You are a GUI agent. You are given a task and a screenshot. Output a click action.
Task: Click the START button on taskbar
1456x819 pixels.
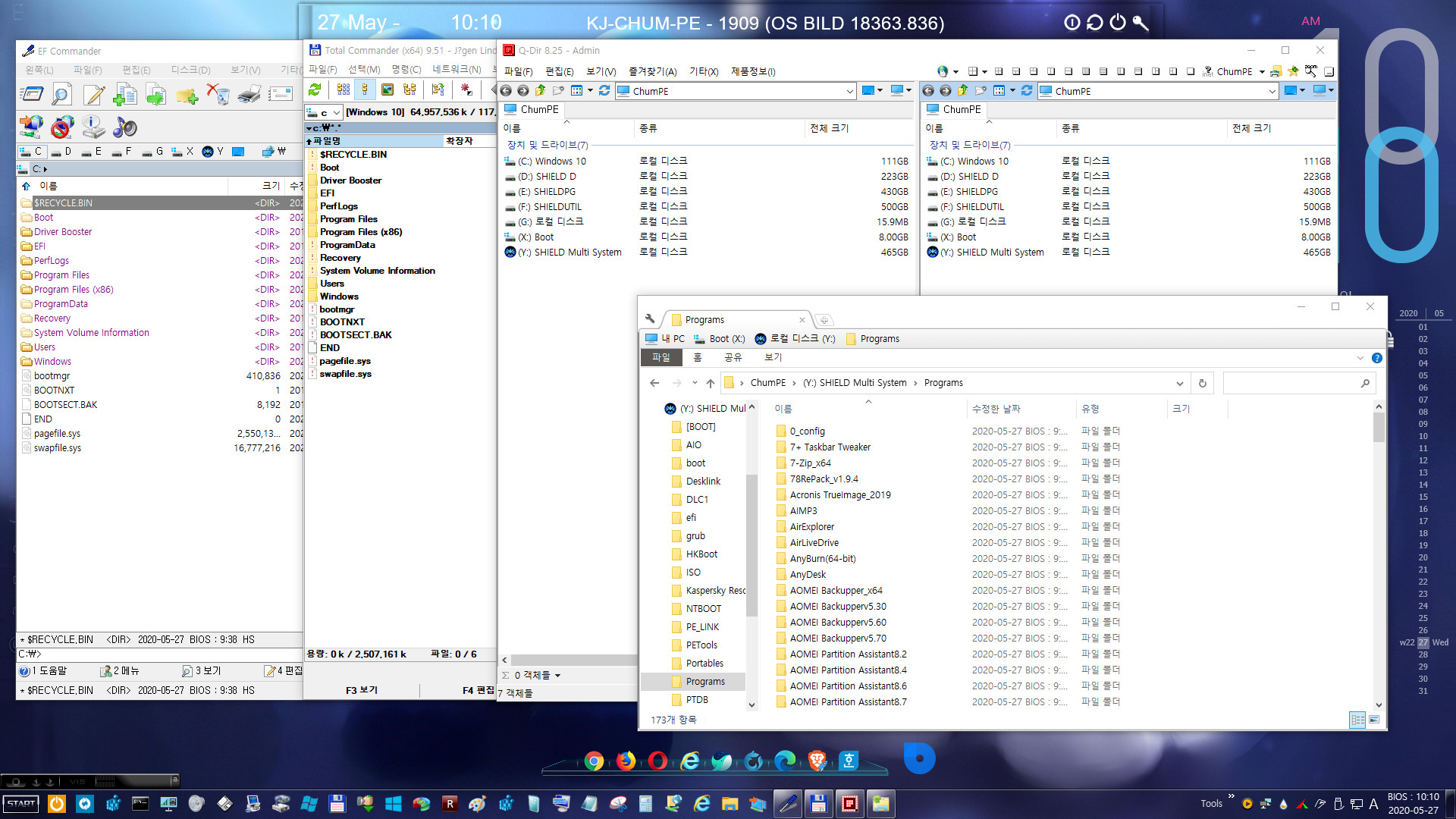point(21,803)
